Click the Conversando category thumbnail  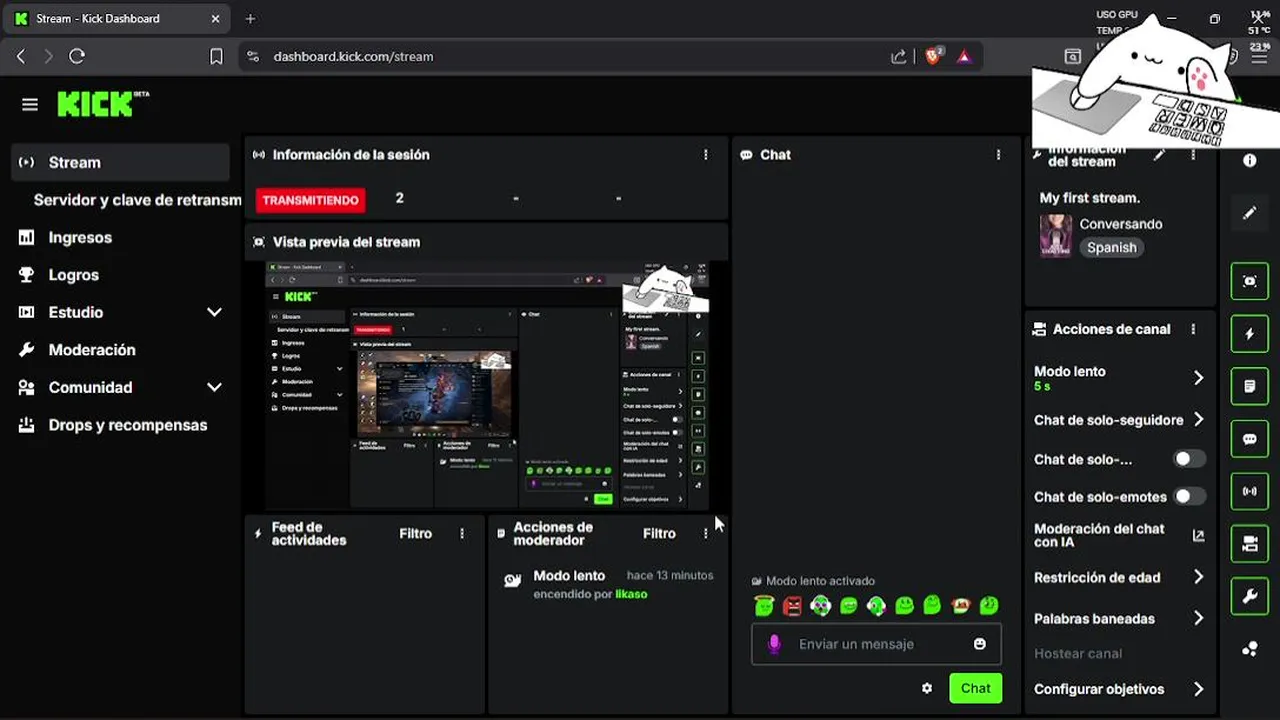coord(1056,236)
